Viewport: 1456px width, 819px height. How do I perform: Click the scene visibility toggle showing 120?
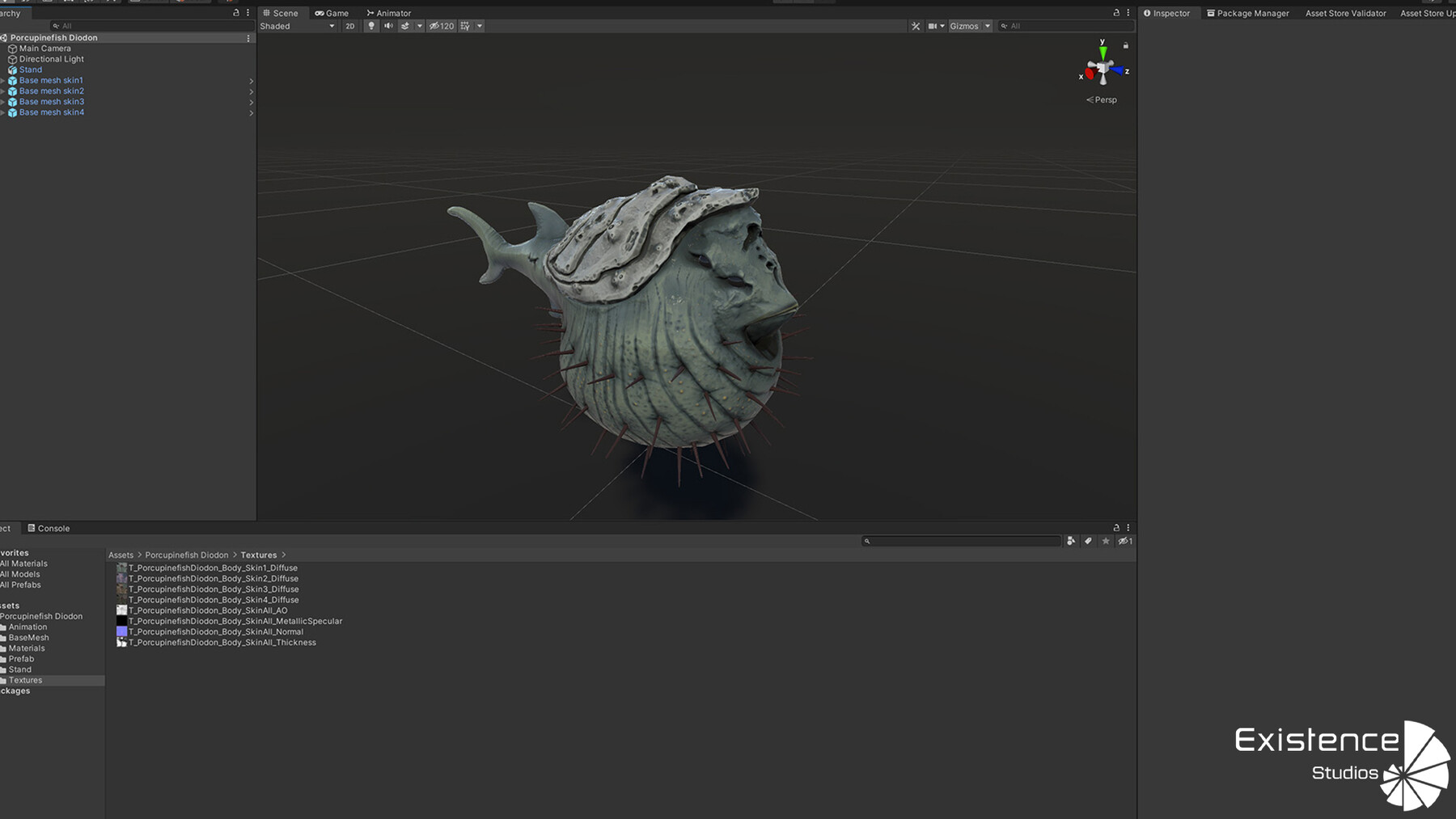(x=442, y=26)
